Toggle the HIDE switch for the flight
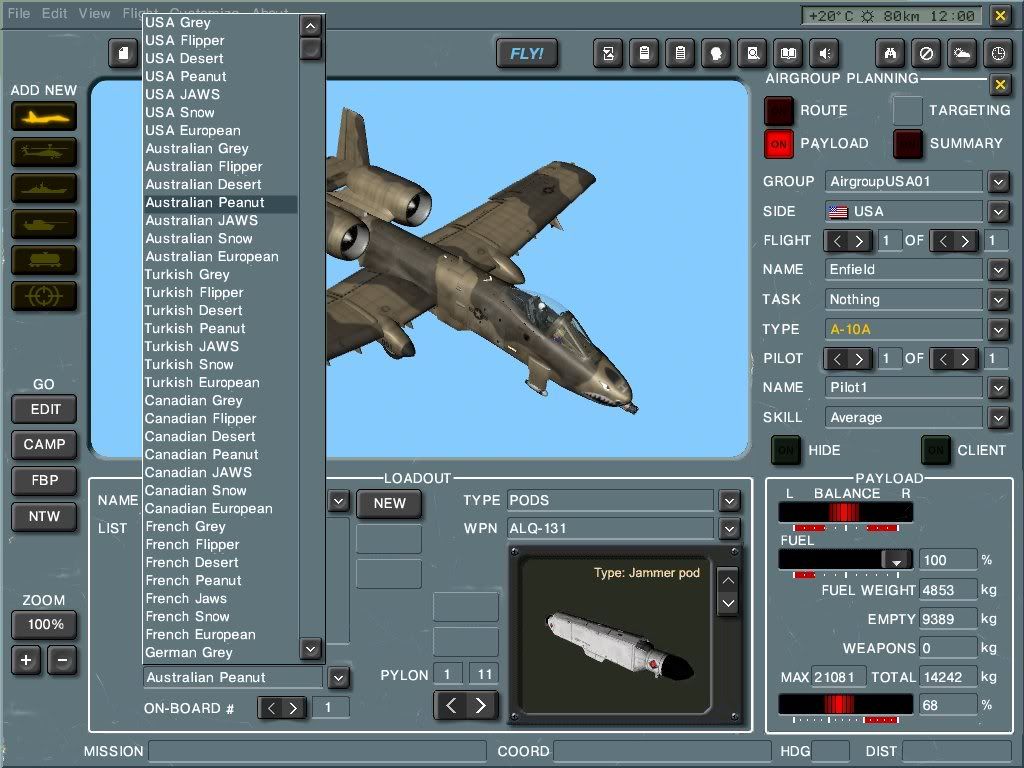Viewport: 1024px width, 768px height. [x=785, y=450]
